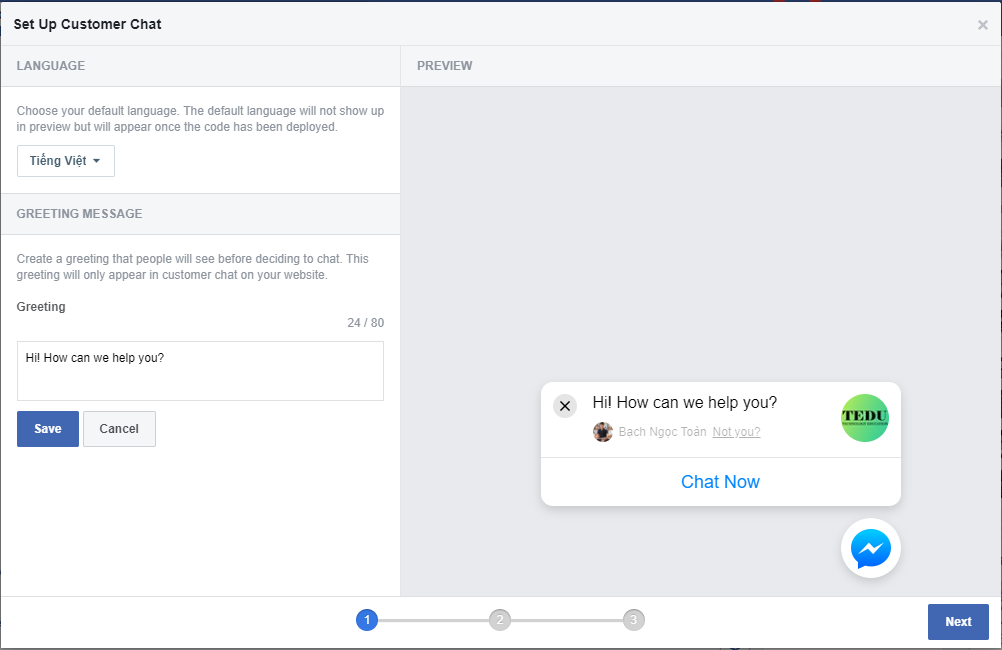1002x650 pixels.
Task: Go to step 1 in the progress indicator
Action: tap(367, 620)
